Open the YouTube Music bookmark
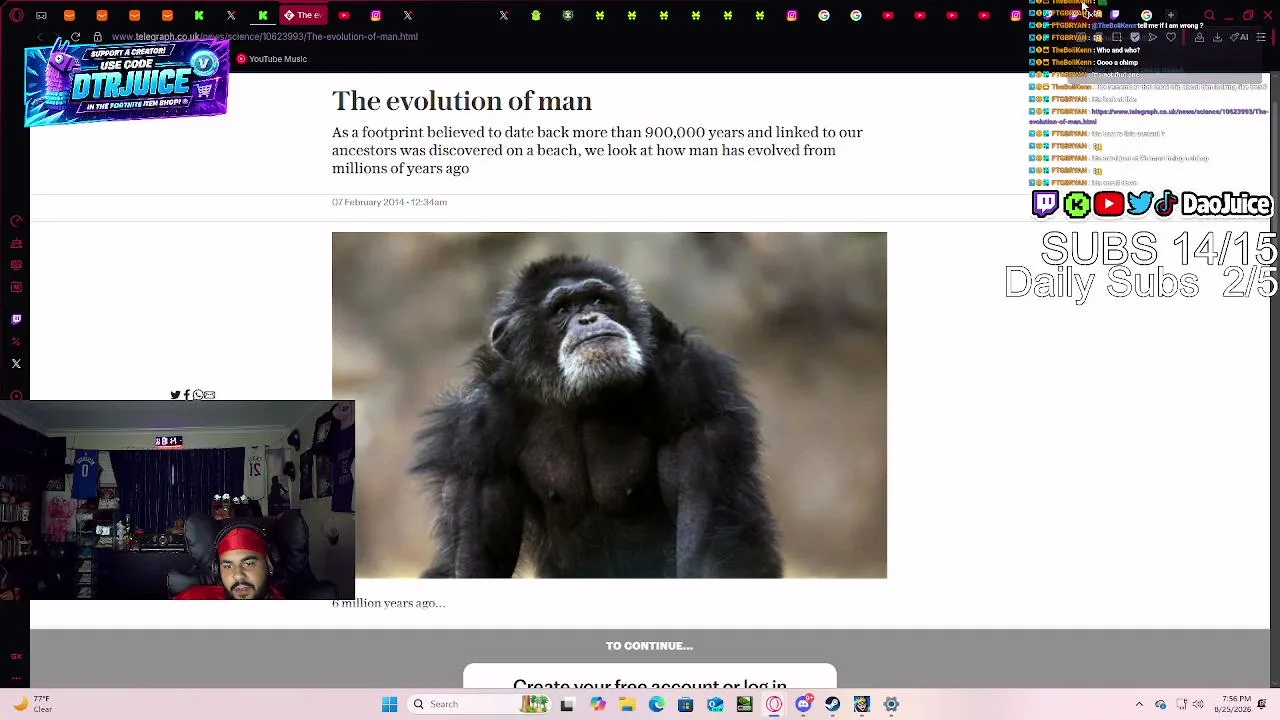 click(272, 59)
